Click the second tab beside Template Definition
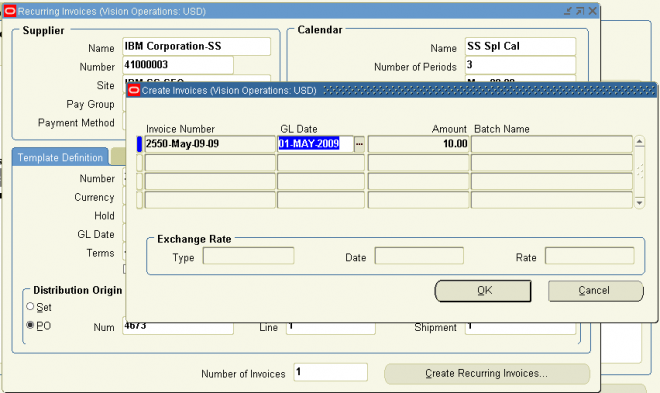The width and height of the screenshot is (660, 393). coord(117,157)
